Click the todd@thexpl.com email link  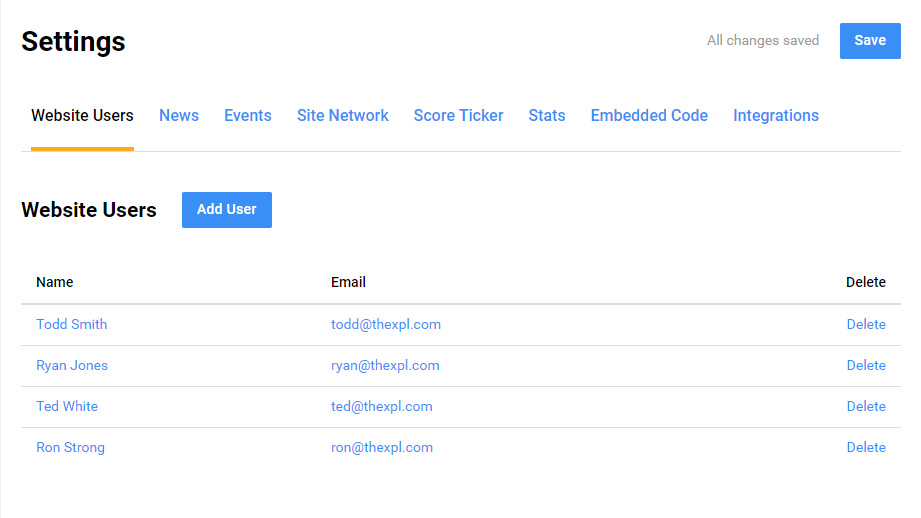pyautogui.click(x=386, y=325)
